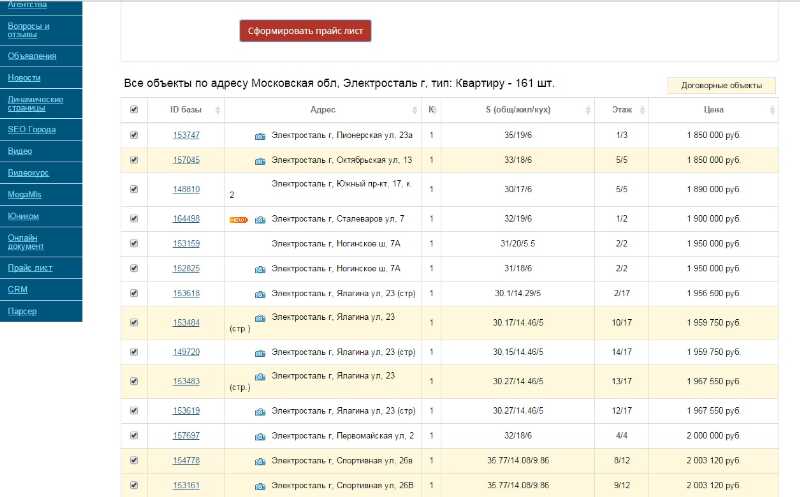Viewport: 800px width, 497px height.
Task: Click address Ногинское ш, 7А in row 153159
Action: pos(336,244)
